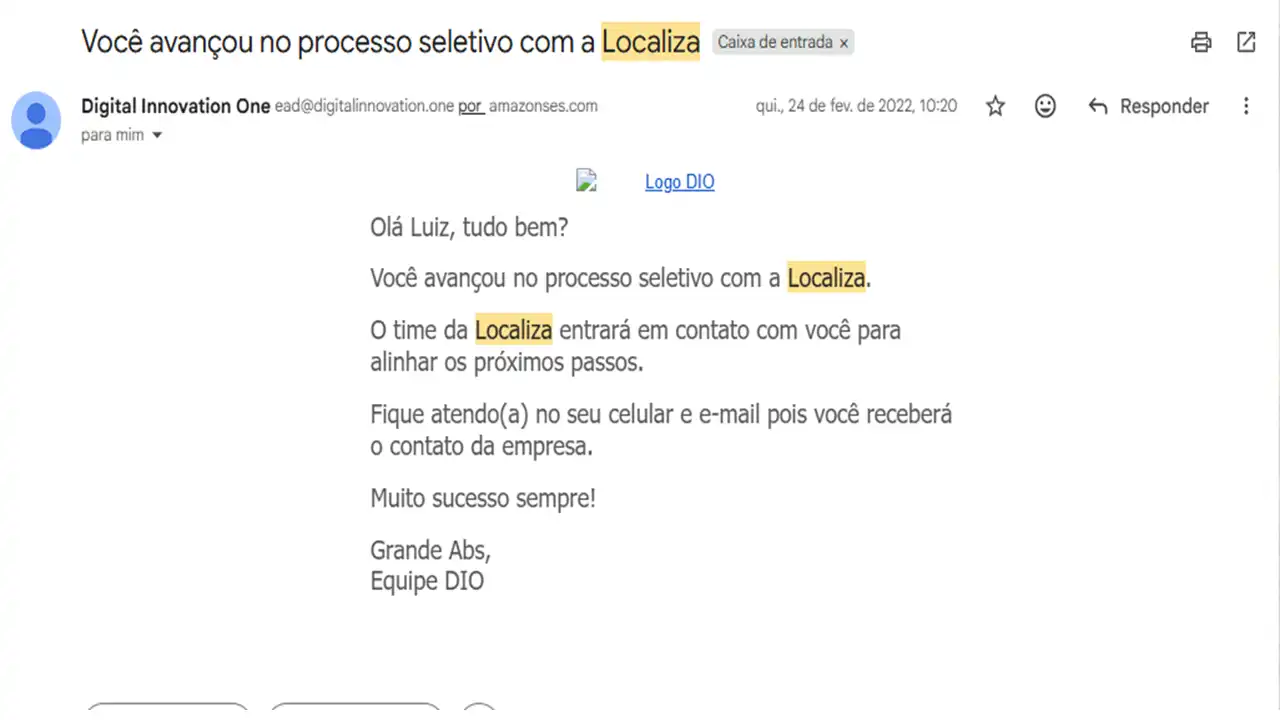Add an emoji reaction to the email

click(x=1045, y=106)
